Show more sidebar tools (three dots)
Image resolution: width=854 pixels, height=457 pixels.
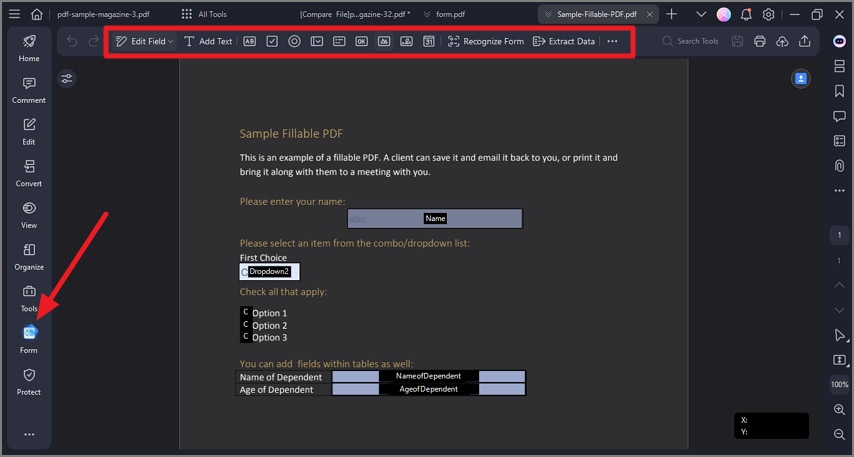pyautogui.click(x=29, y=434)
